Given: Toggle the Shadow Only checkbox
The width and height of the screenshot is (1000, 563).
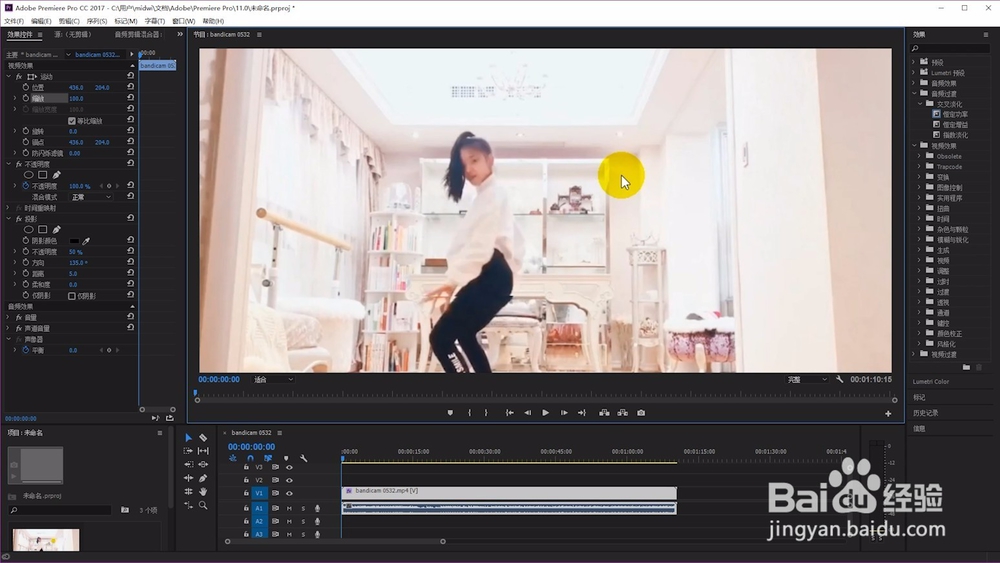Looking at the screenshot, I should (x=72, y=296).
